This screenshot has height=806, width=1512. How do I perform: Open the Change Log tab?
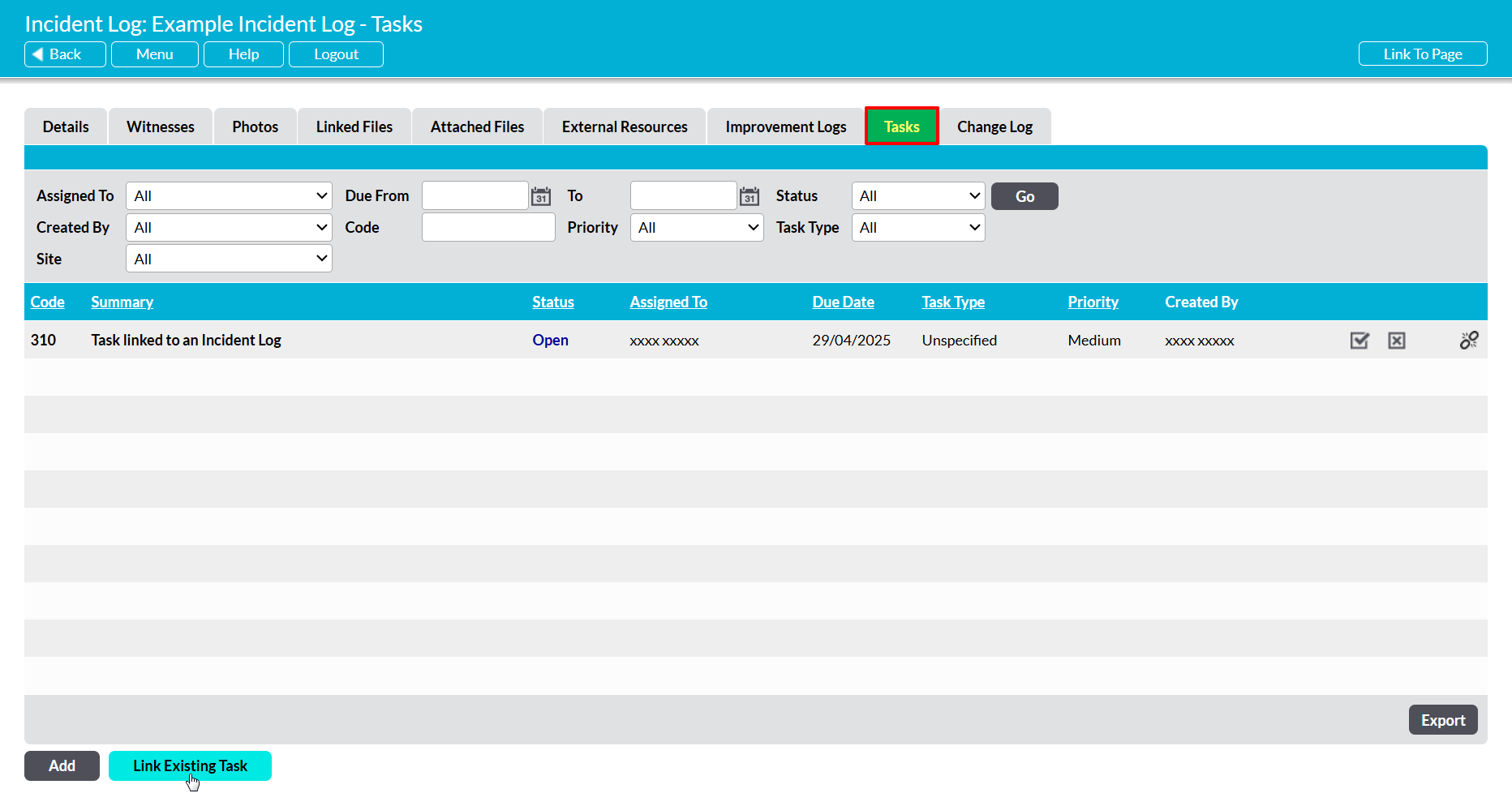995,126
